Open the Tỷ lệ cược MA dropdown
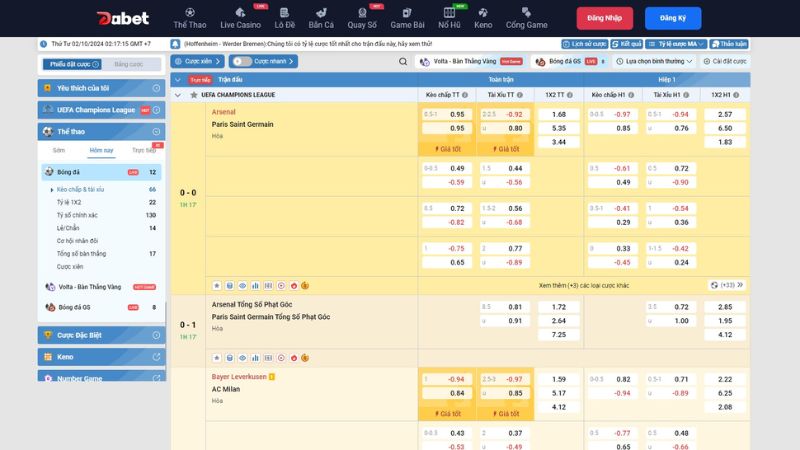The width and height of the screenshot is (800, 450). 679,45
